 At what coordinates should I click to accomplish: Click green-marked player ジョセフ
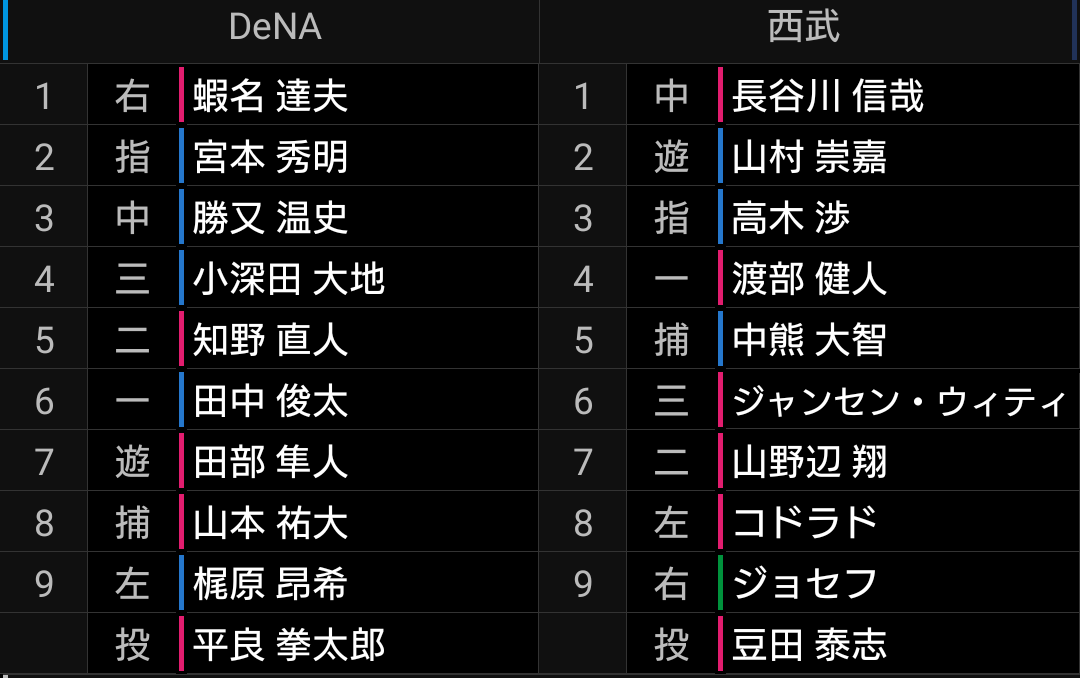click(x=804, y=584)
